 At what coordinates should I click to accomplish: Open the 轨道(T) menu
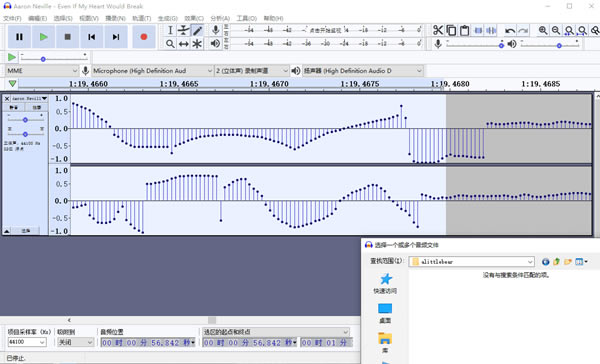pyautogui.click(x=142, y=18)
